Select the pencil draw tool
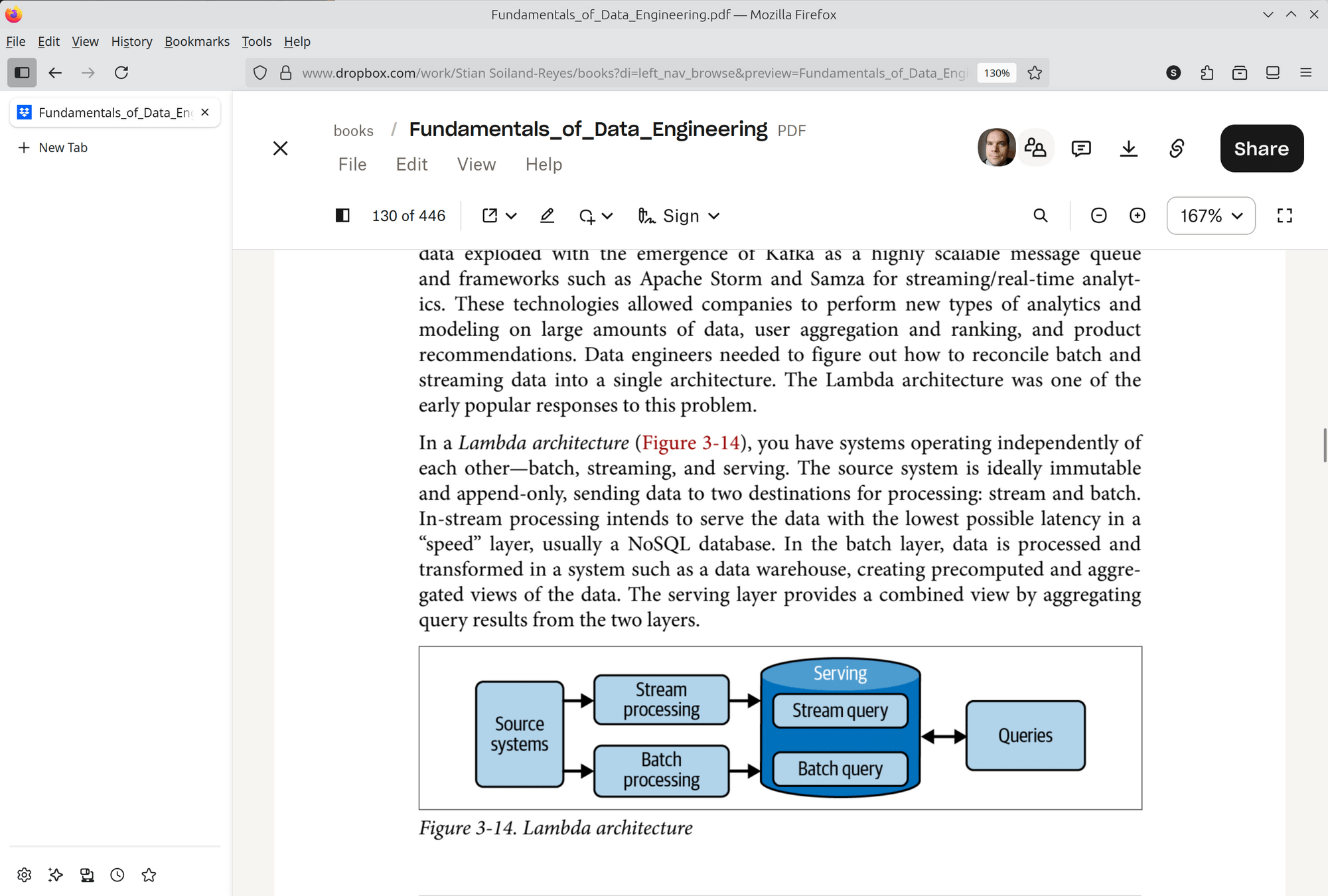The height and width of the screenshot is (896, 1328). click(547, 216)
